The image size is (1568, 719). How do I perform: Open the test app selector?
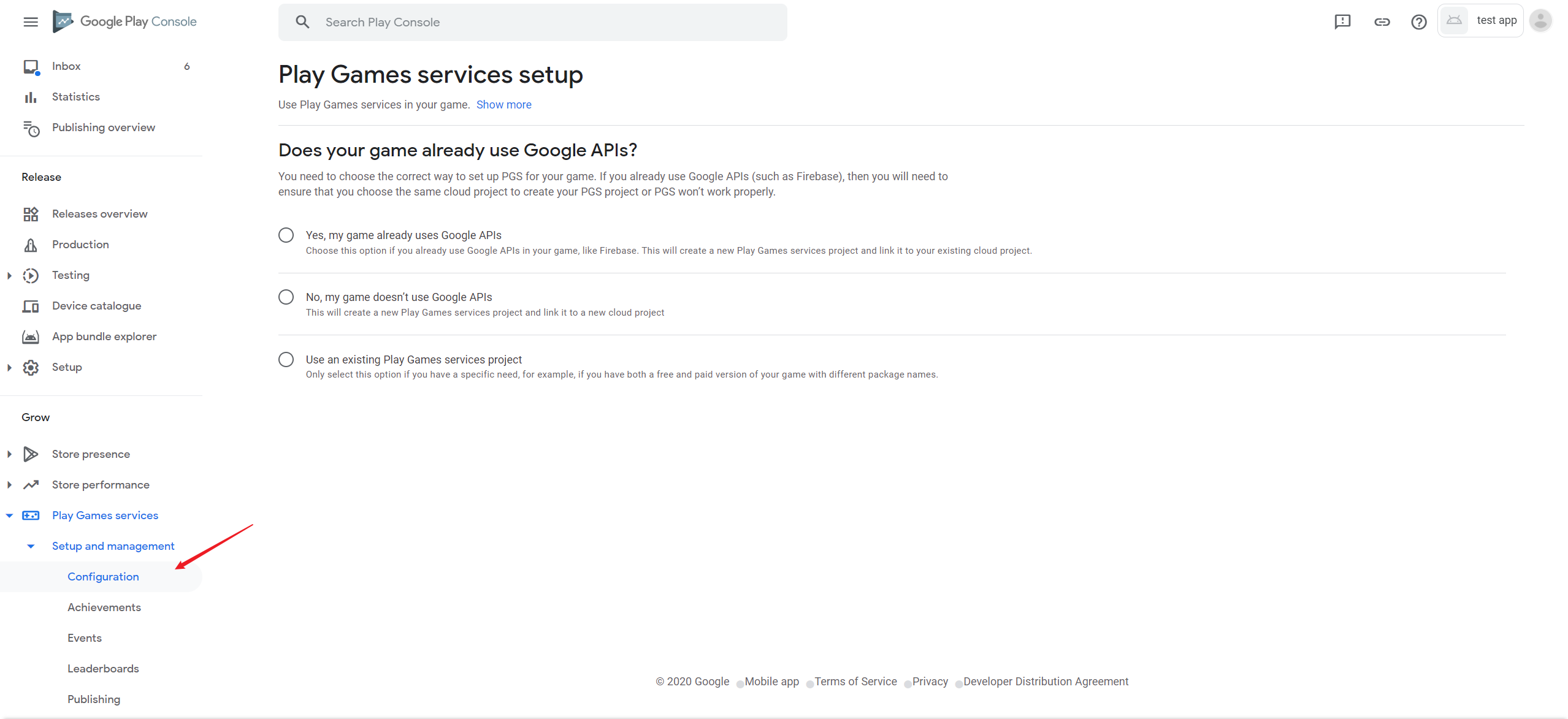[1480, 21]
